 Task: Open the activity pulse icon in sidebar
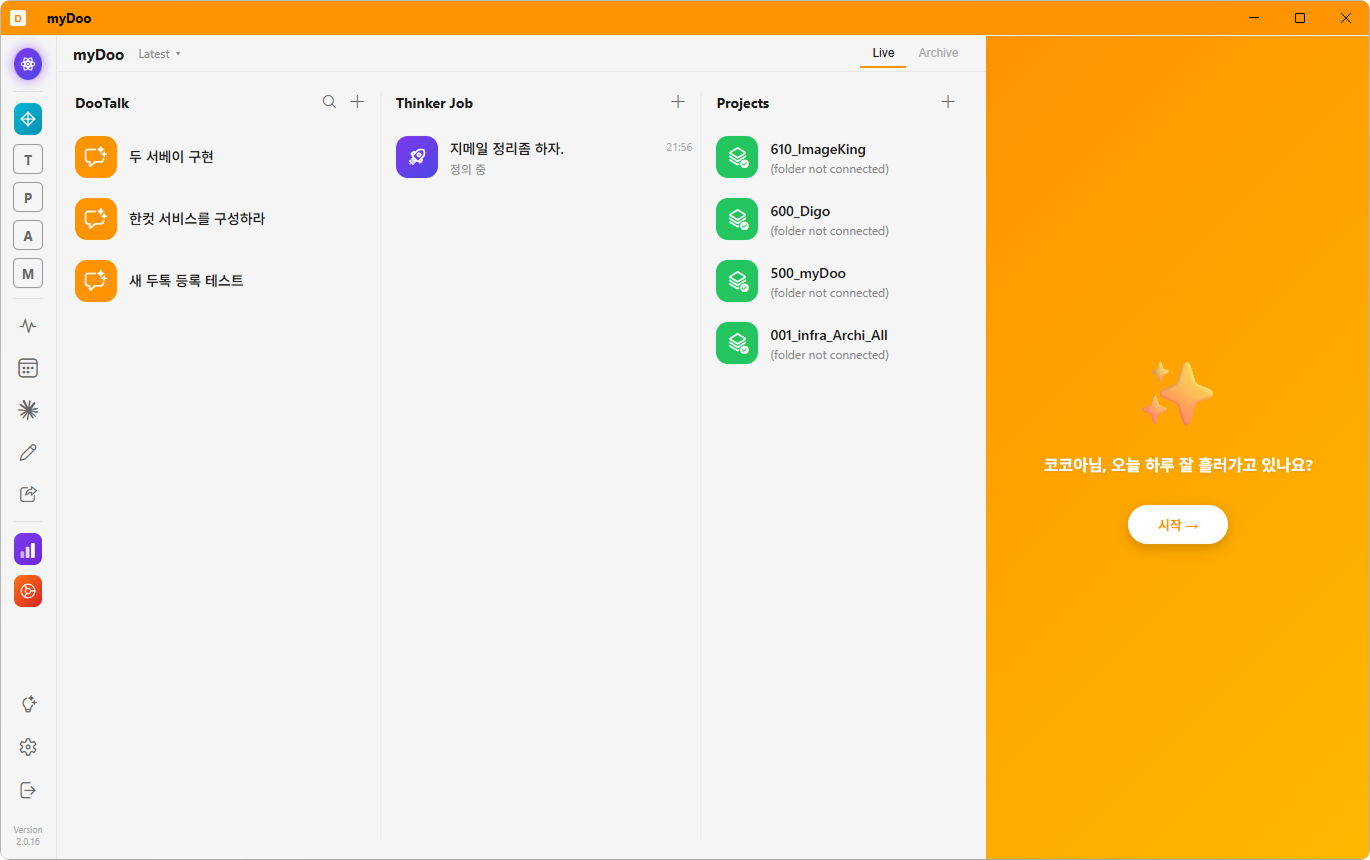point(28,326)
